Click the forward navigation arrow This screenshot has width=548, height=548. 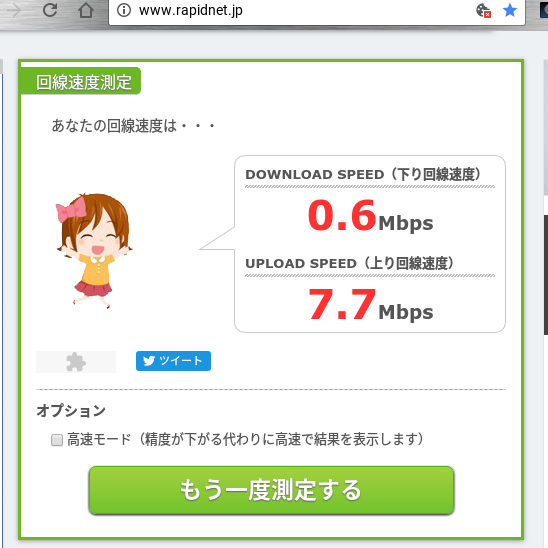[14, 10]
